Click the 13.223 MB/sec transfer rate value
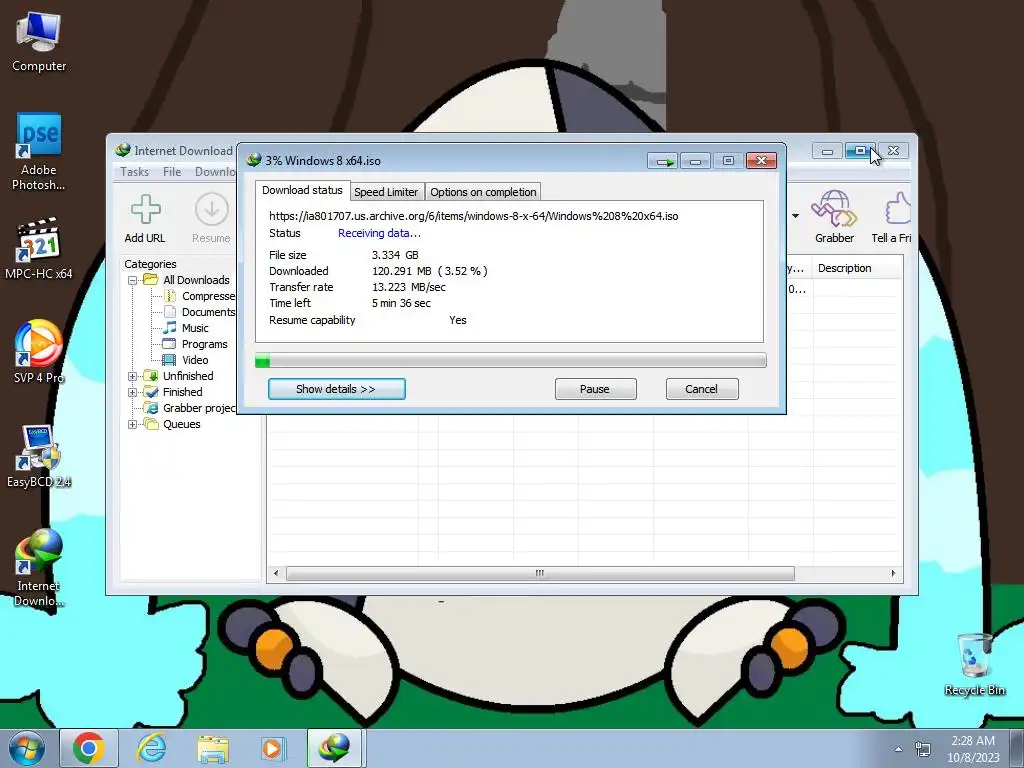 tap(409, 287)
